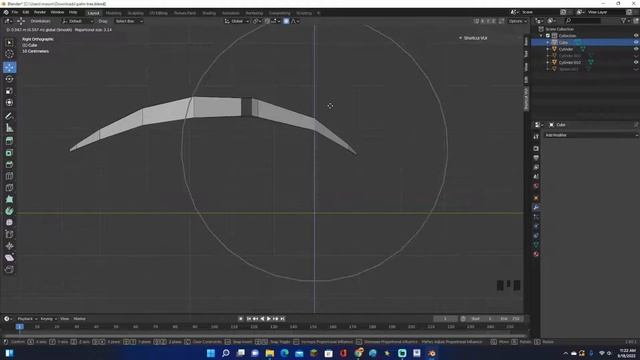Select the Edge Slide tool
The width and height of the screenshot is (640, 360).
pos(9,234)
